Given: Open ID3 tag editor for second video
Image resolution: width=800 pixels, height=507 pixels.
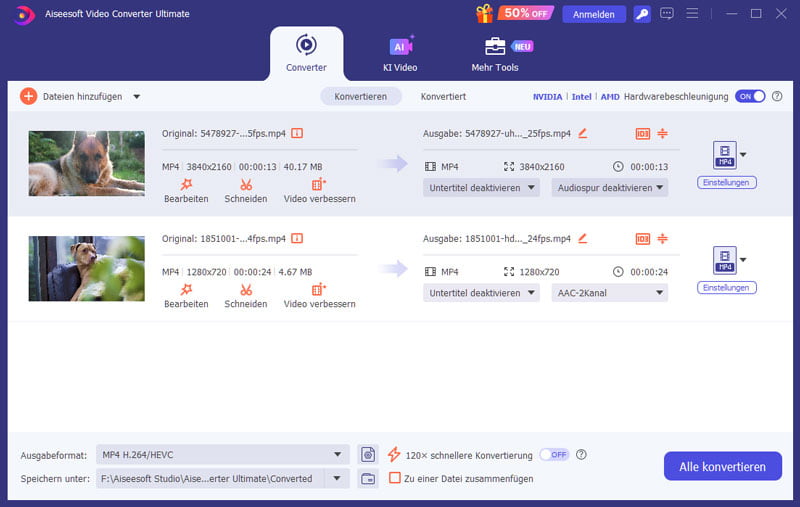Looking at the screenshot, I should click(642, 239).
